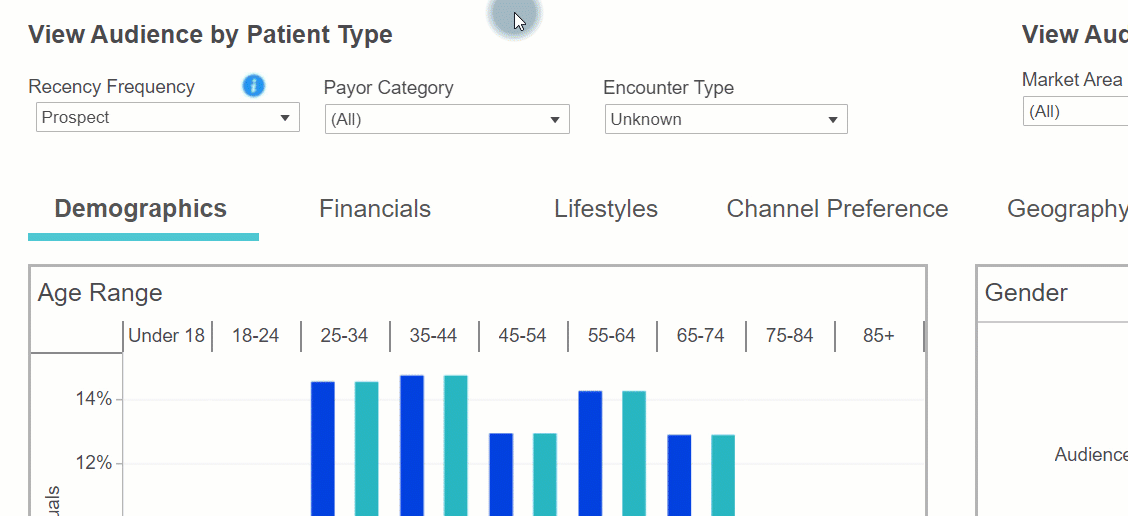
Task: Select the dark blue bar for ages 65-74
Action: (x=679, y=475)
